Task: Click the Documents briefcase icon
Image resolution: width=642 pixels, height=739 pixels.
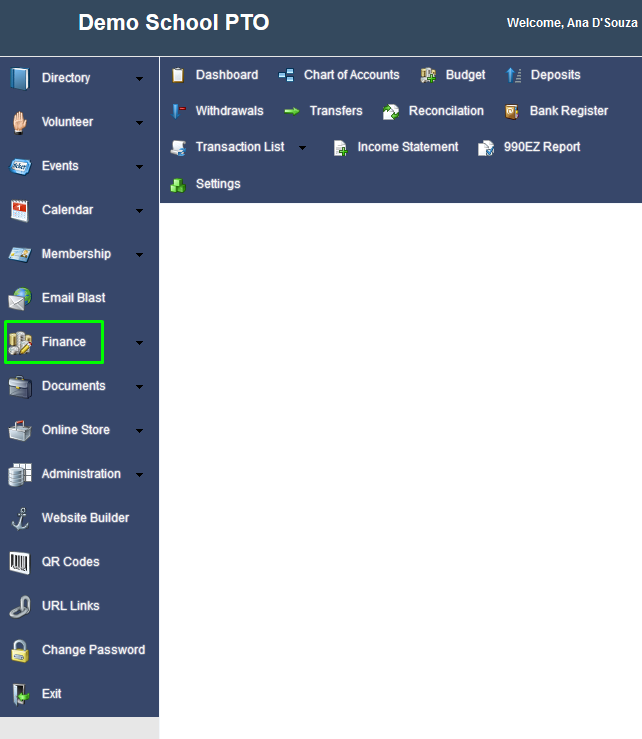Action: coord(20,386)
